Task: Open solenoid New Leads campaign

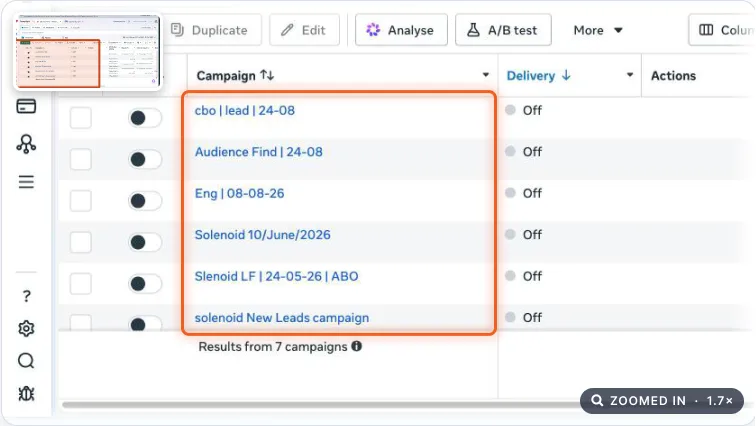Action: [282, 318]
